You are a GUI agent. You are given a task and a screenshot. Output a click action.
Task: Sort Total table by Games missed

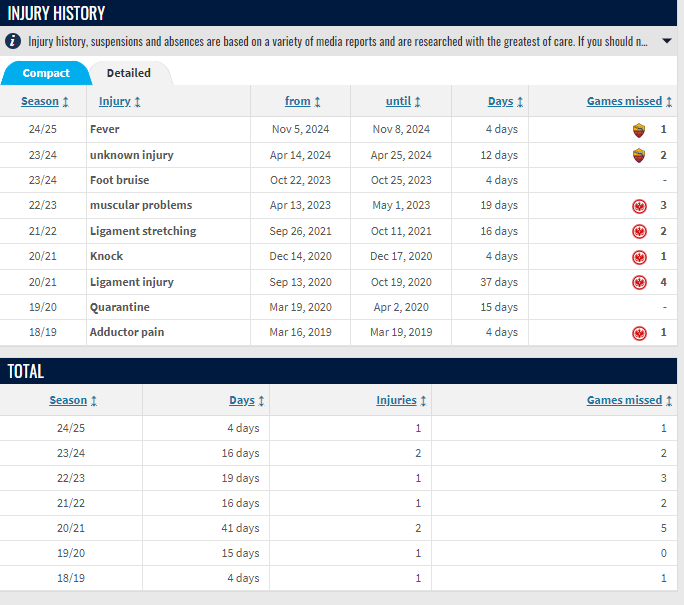pos(624,400)
